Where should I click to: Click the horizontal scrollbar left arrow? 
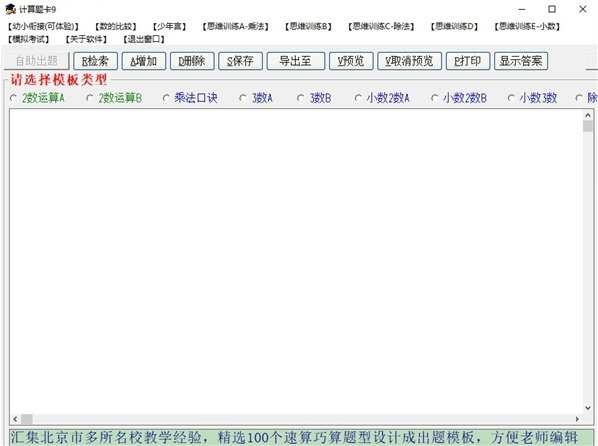pos(15,419)
